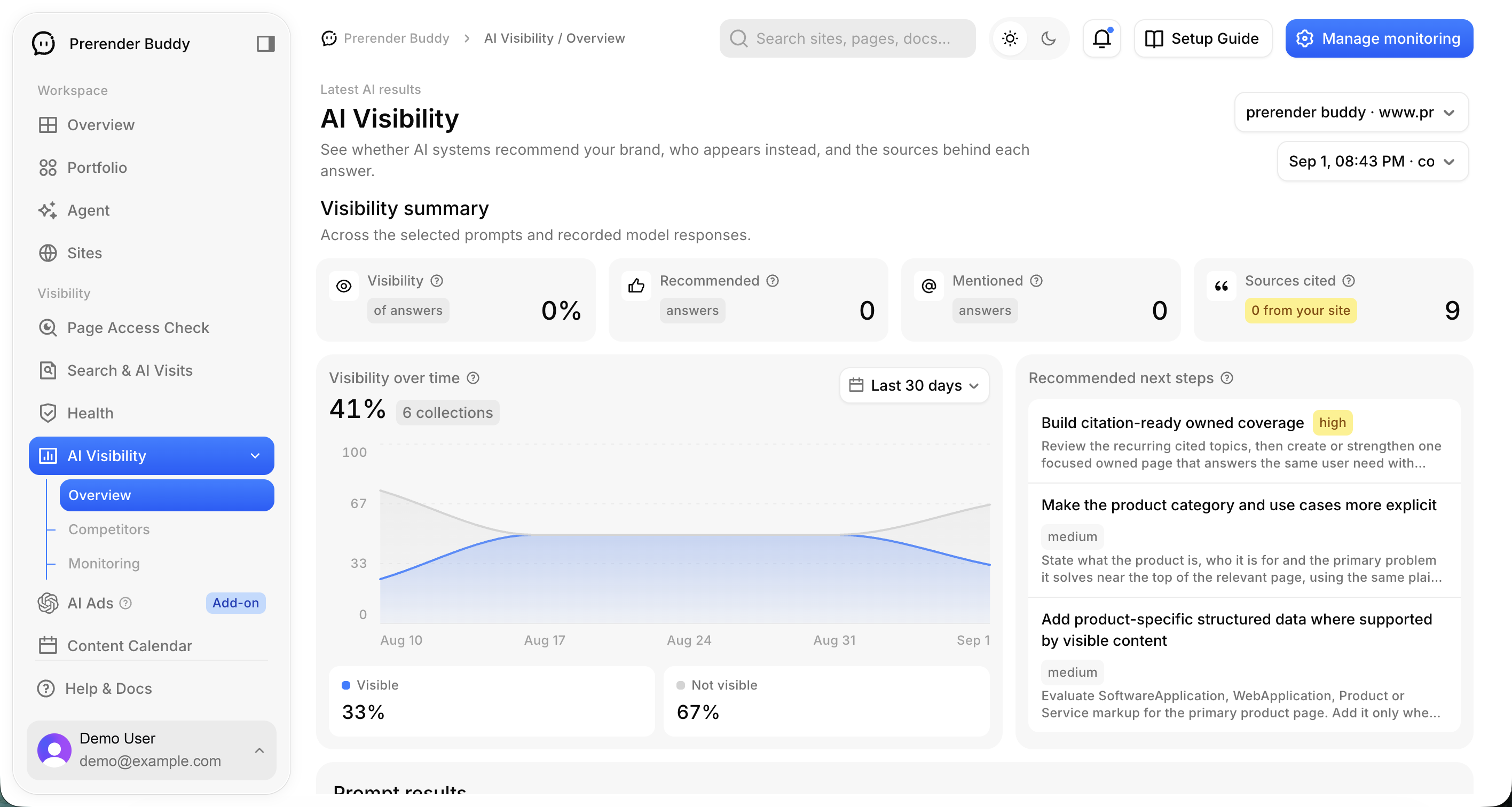Open the Monitoring sub-item

click(104, 564)
